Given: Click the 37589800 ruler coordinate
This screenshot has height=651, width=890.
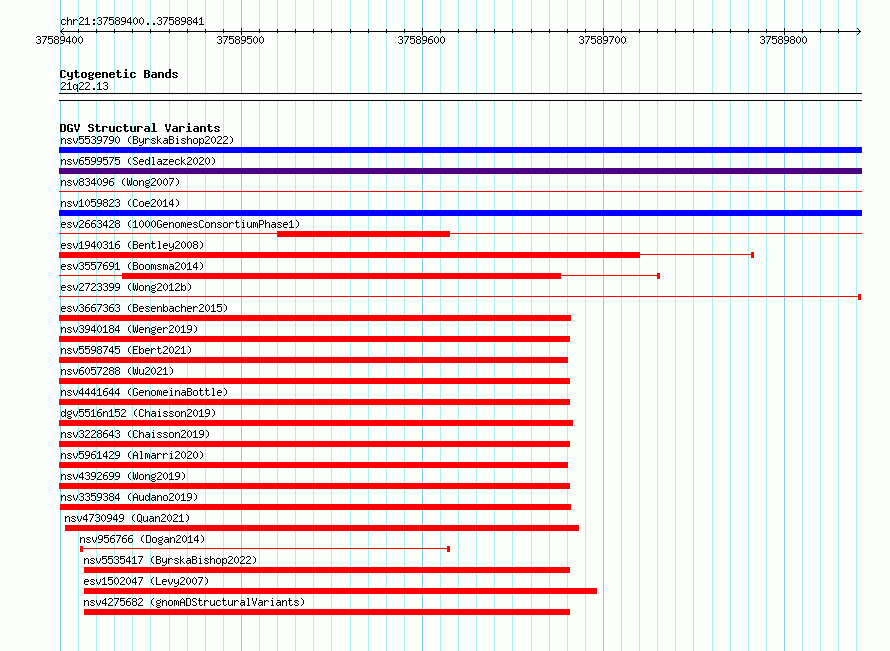Looking at the screenshot, I should pyautogui.click(x=783, y=40).
